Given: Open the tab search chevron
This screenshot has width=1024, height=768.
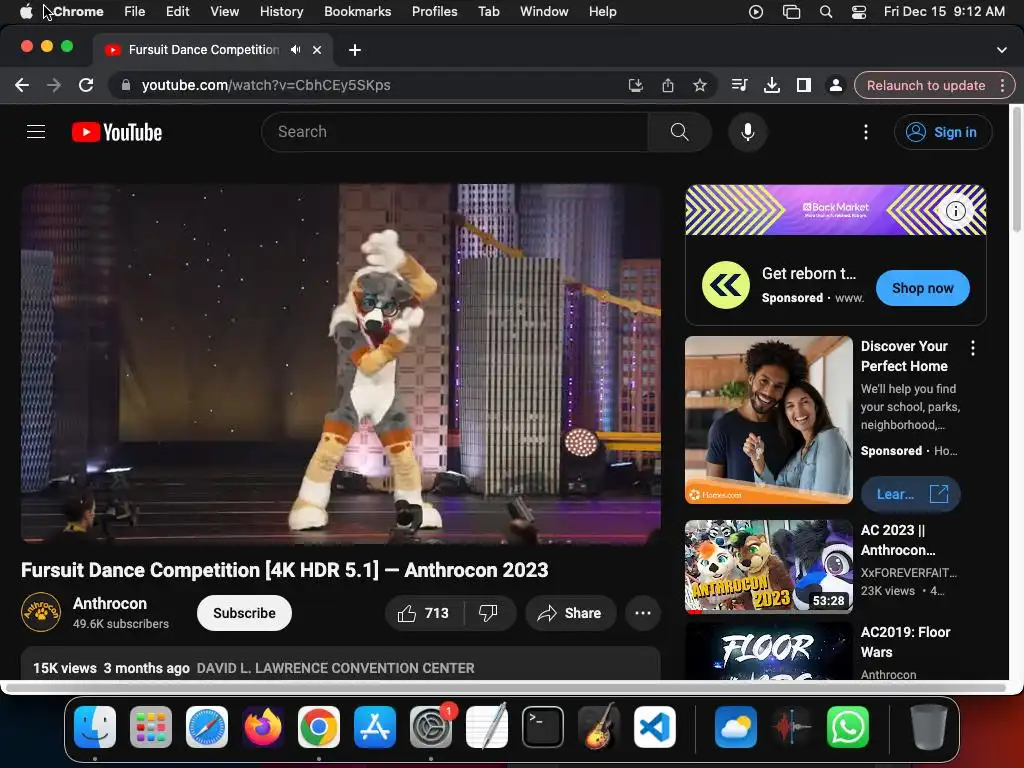Looking at the screenshot, I should (x=1001, y=50).
